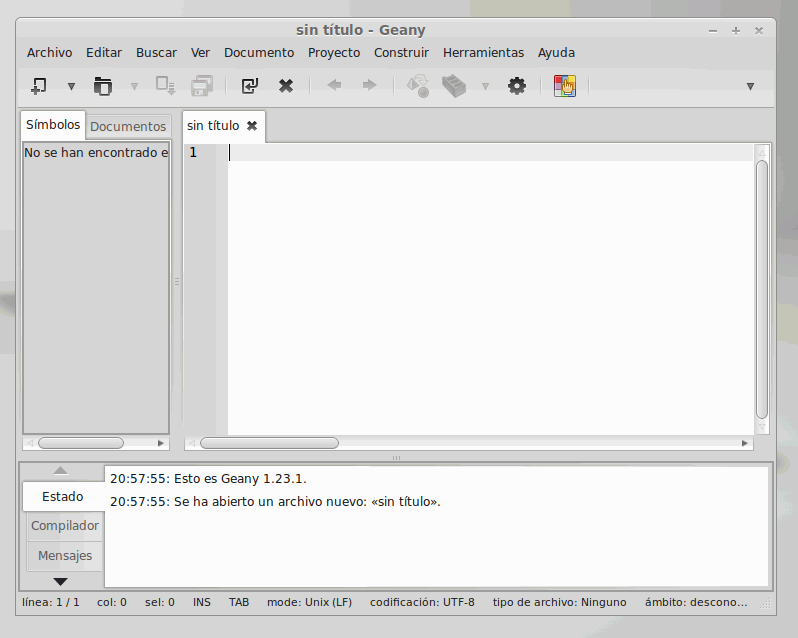This screenshot has width=798, height=638.
Task: Click the New file toolbar icon
Action: 39,86
